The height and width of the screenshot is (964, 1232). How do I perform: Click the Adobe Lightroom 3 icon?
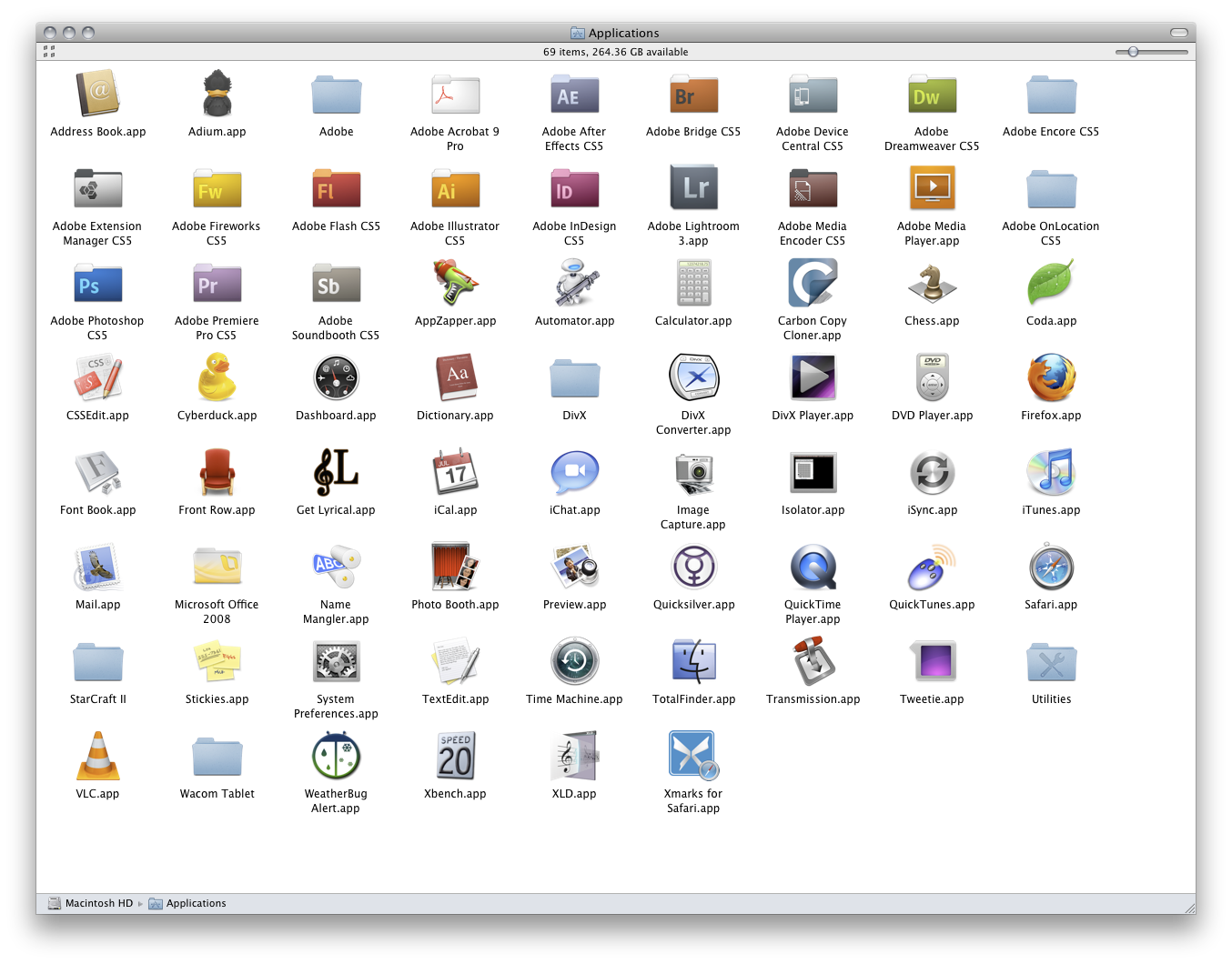pos(693,188)
